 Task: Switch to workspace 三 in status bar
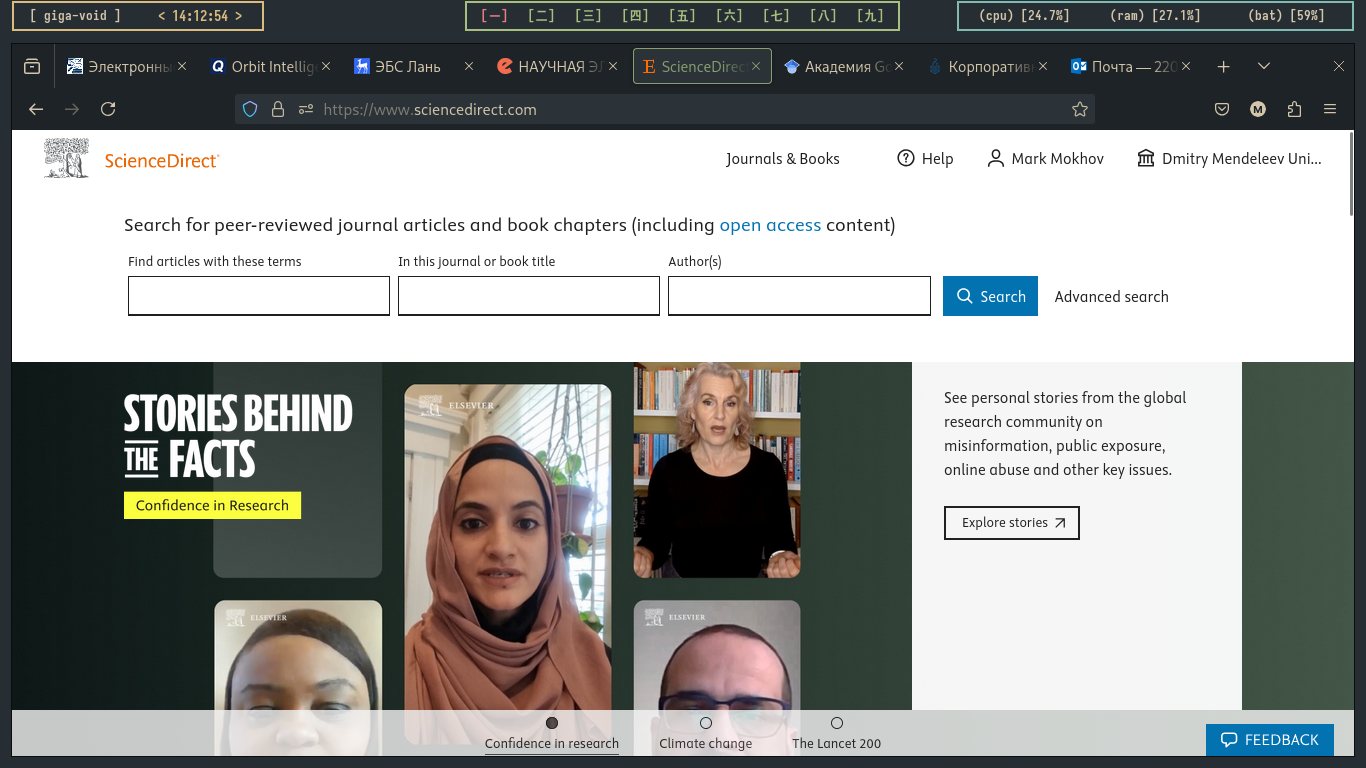click(x=588, y=16)
